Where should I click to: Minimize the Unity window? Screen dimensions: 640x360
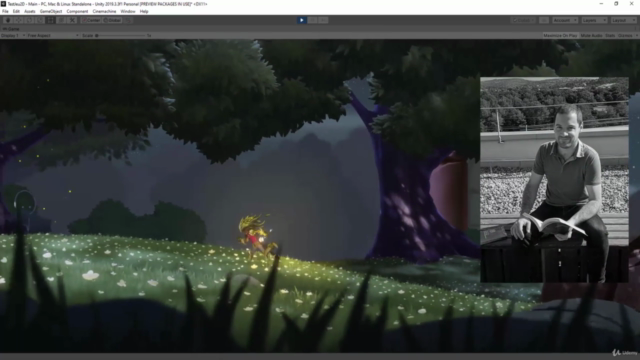click(x=601, y=4)
